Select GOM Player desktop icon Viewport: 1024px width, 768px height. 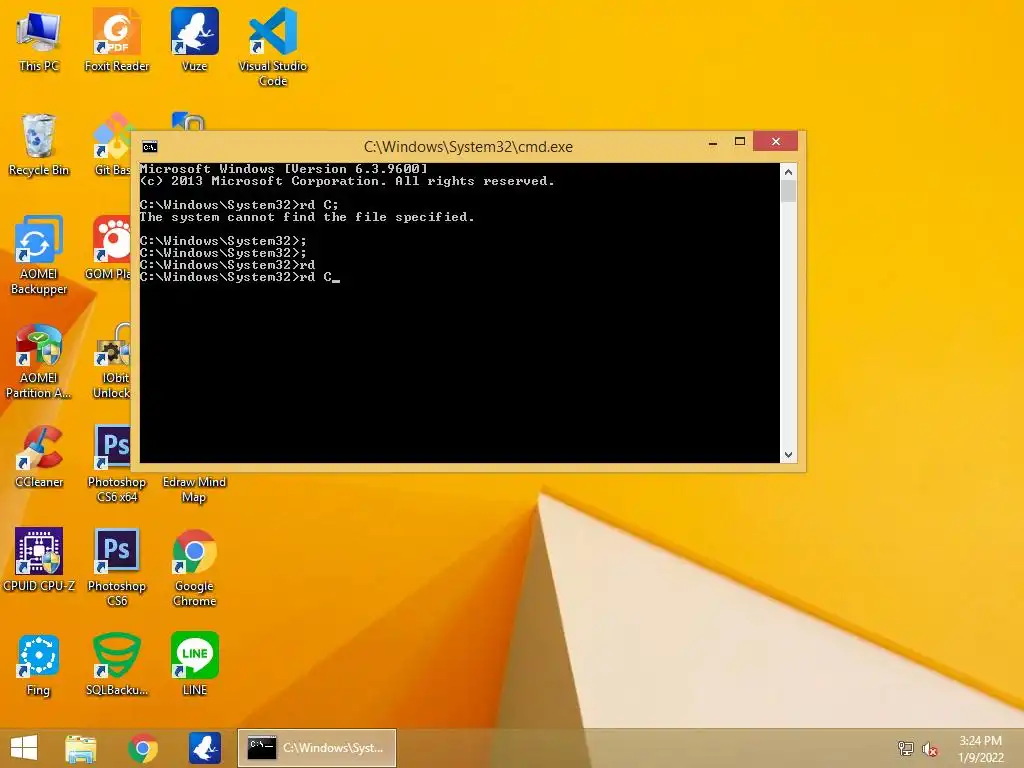[110, 249]
